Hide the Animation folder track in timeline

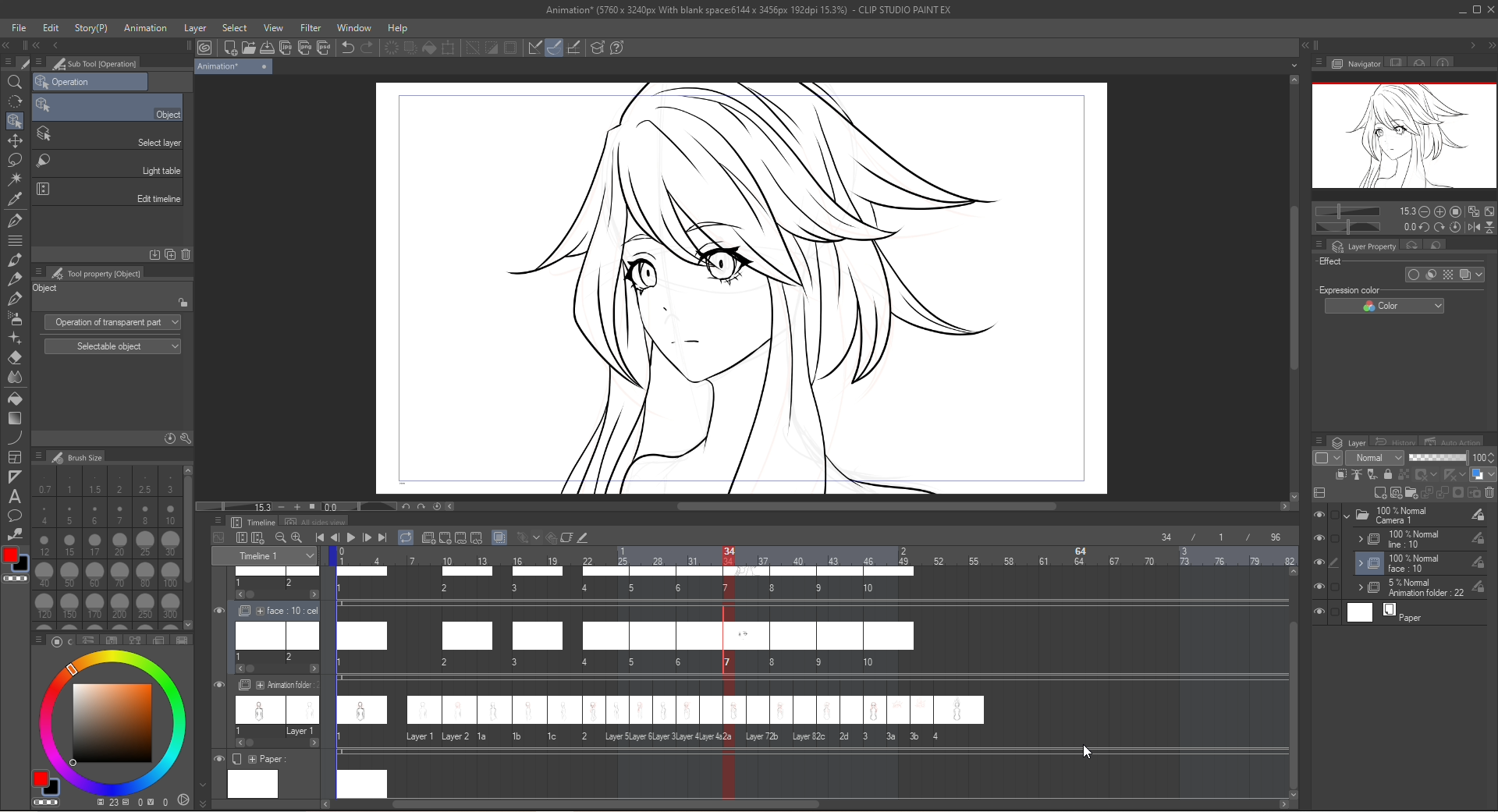click(x=219, y=685)
